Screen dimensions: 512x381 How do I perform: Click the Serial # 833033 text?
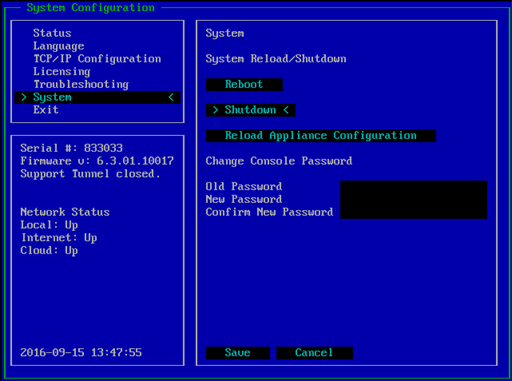pos(71,148)
